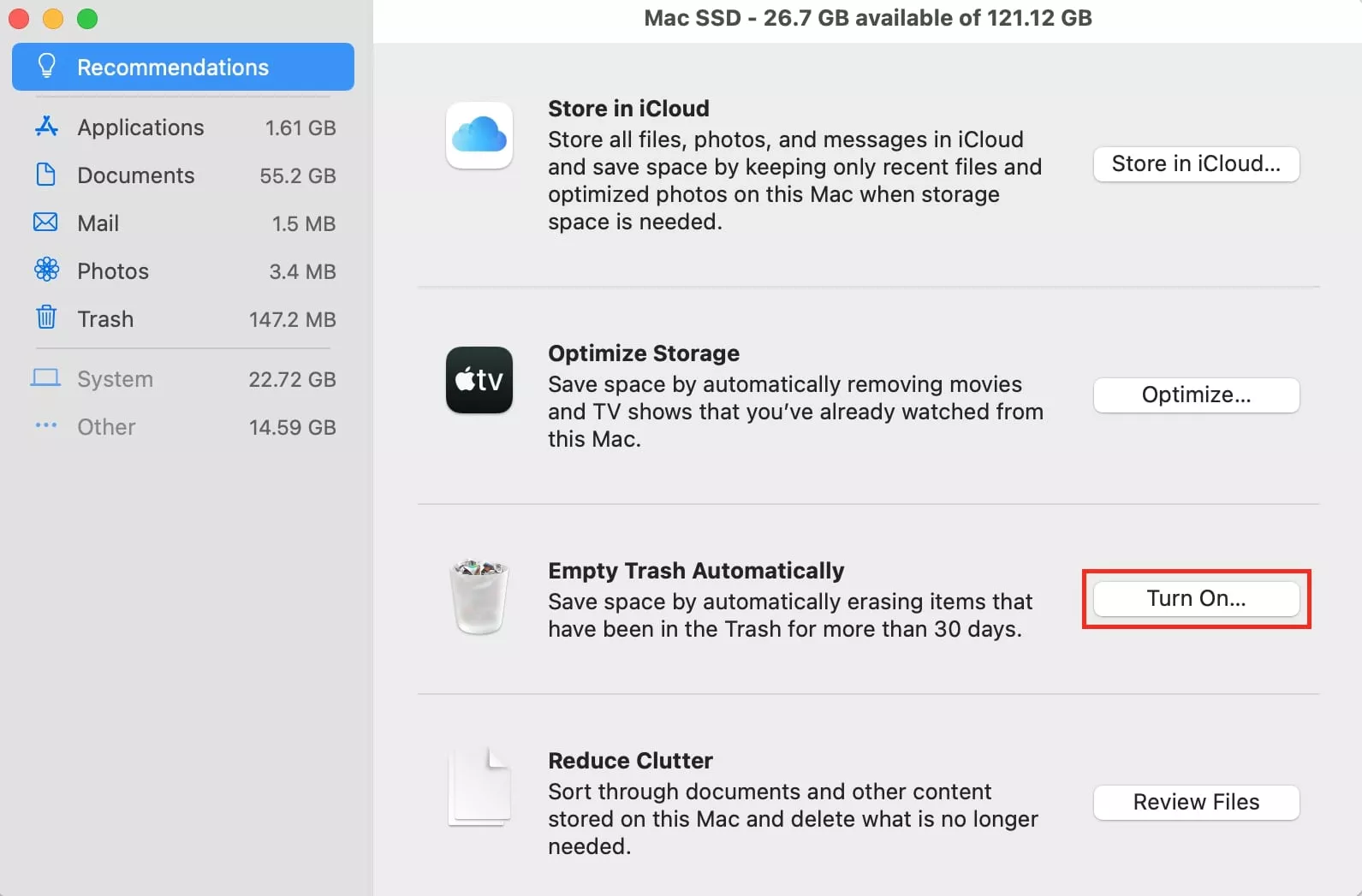
Task: Click the Trash bin sidebar icon
Action: pos(46,317)
